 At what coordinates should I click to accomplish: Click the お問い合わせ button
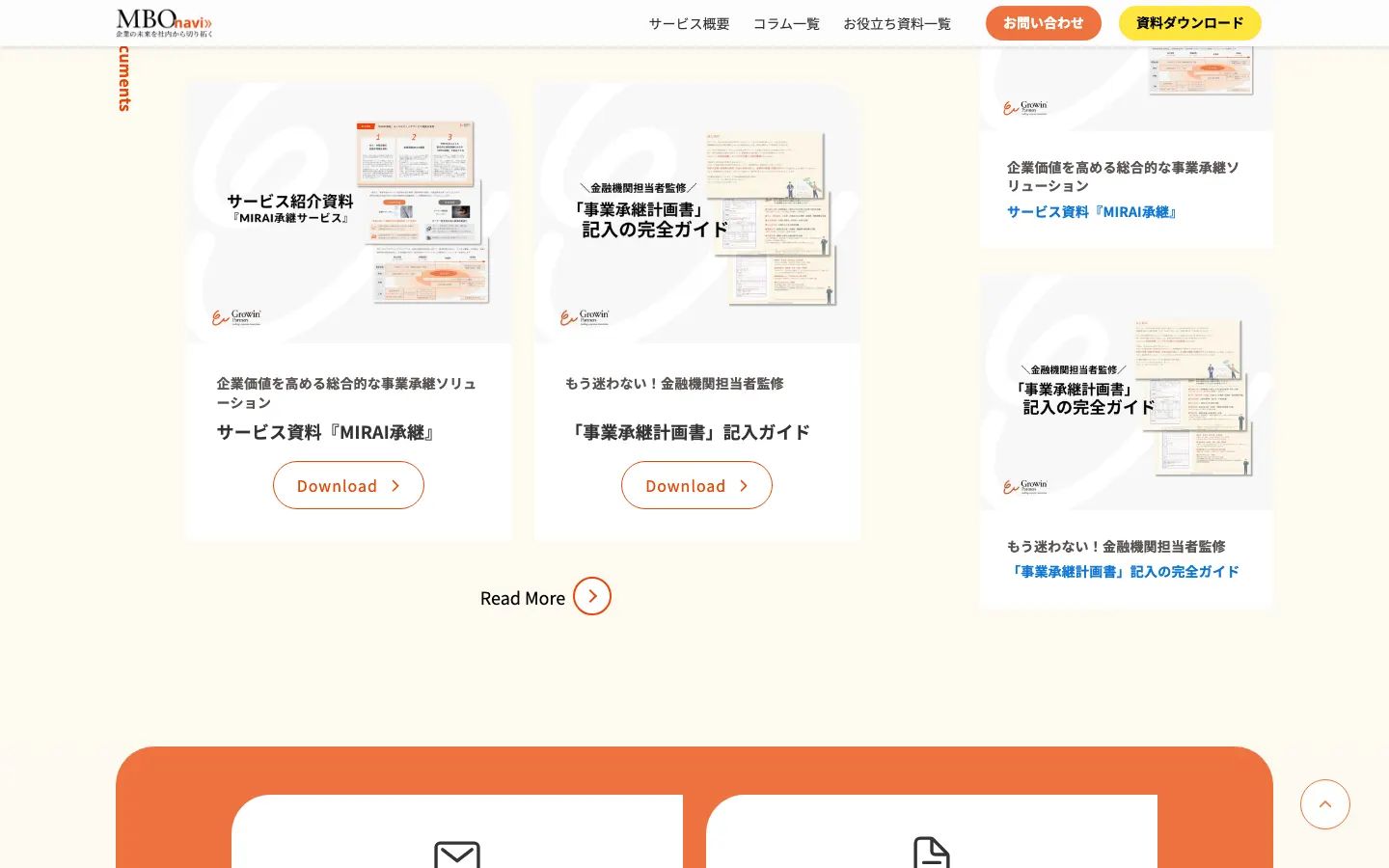click(x=1044, y=23)
